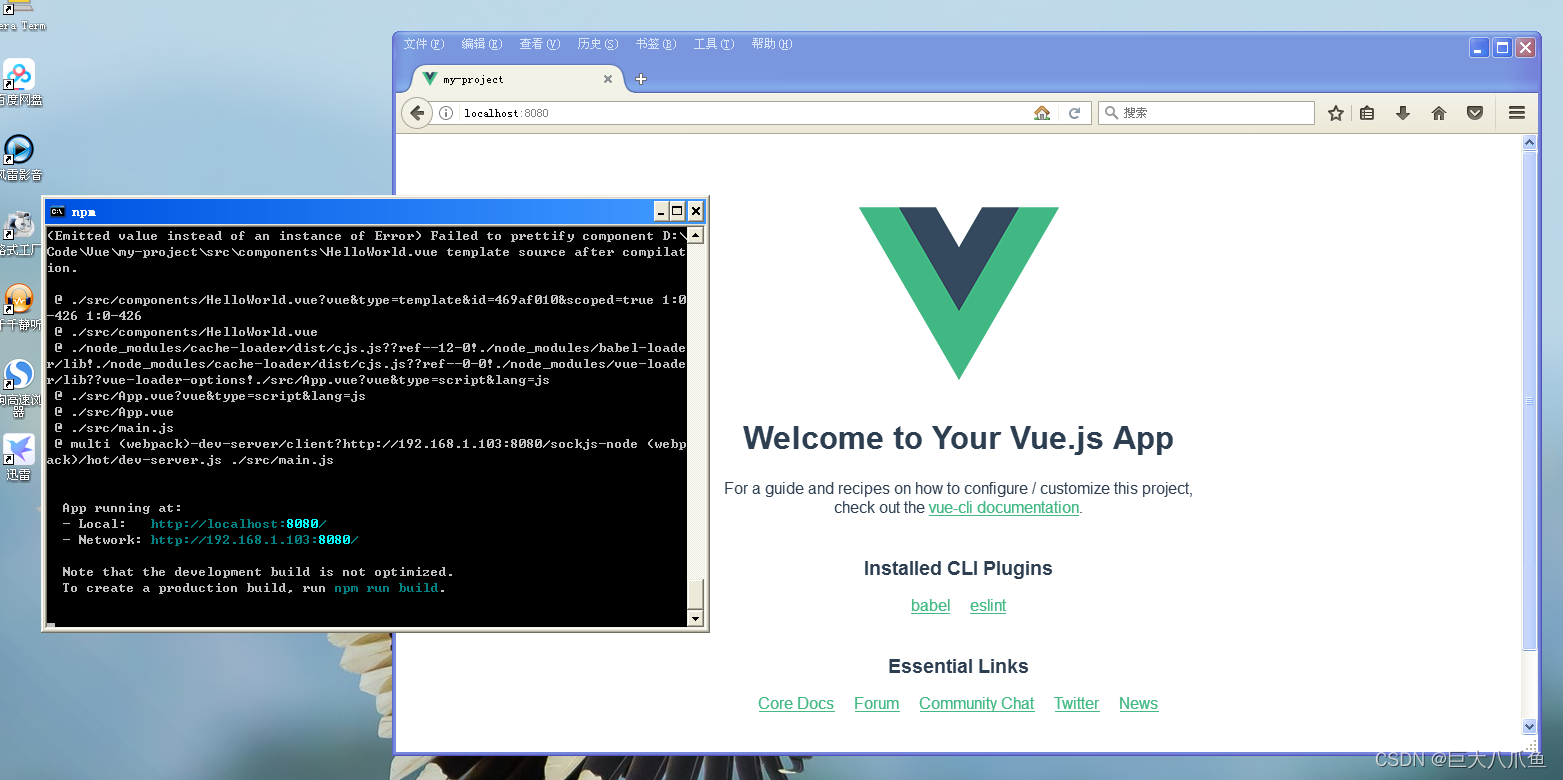Open Sogou high-speed browser desktop shortcut
The width and height of the screenshot is (1563, 780).
point(19,387)
